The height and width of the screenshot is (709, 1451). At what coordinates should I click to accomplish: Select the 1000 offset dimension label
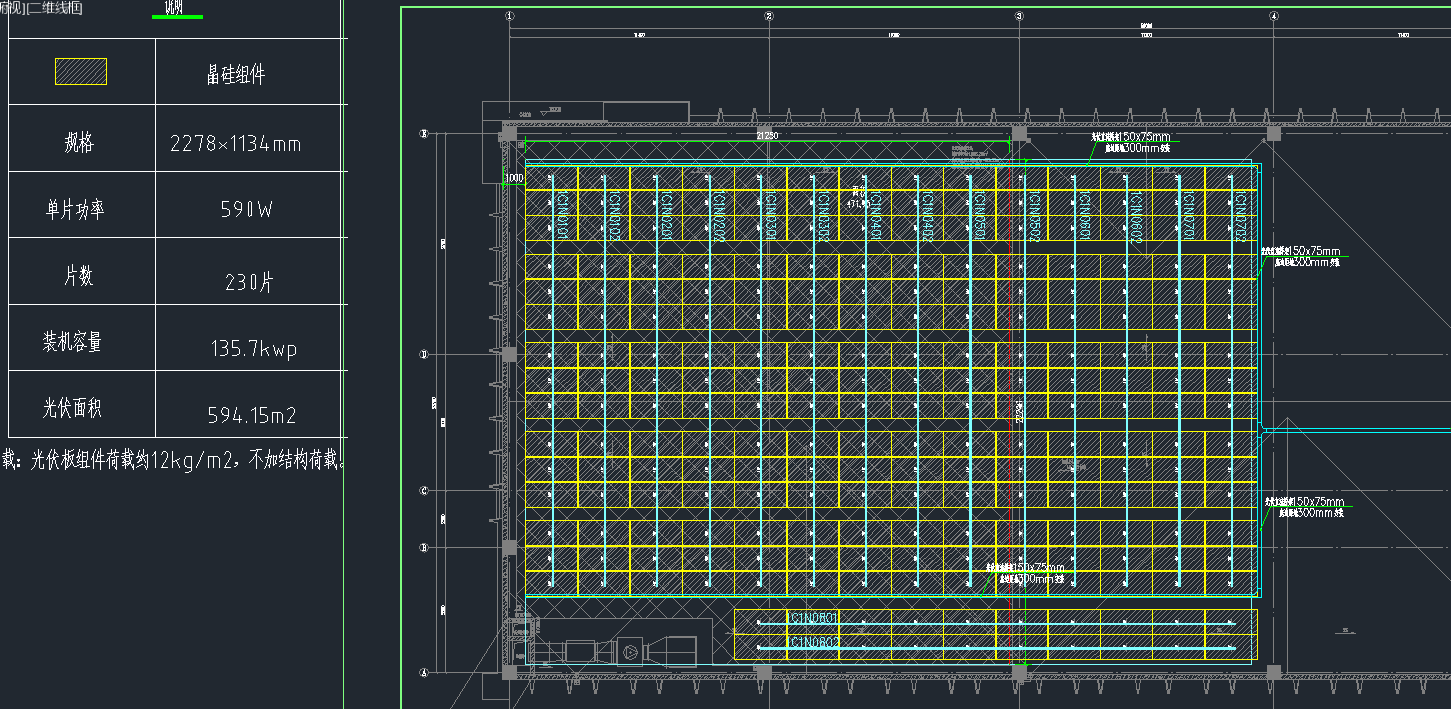pos(513,179)
